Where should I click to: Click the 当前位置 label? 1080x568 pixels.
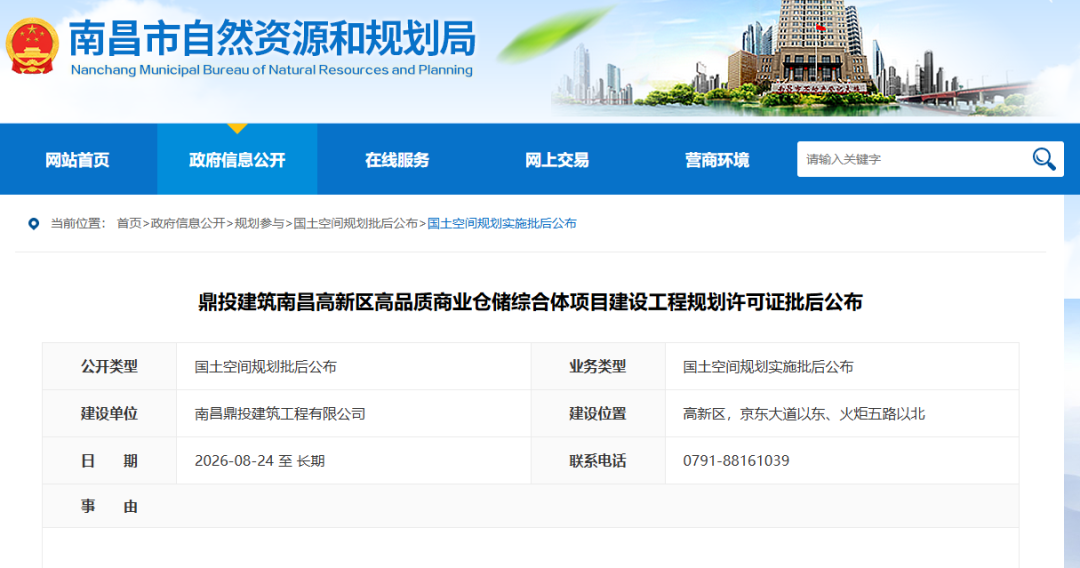pos(78,223)
